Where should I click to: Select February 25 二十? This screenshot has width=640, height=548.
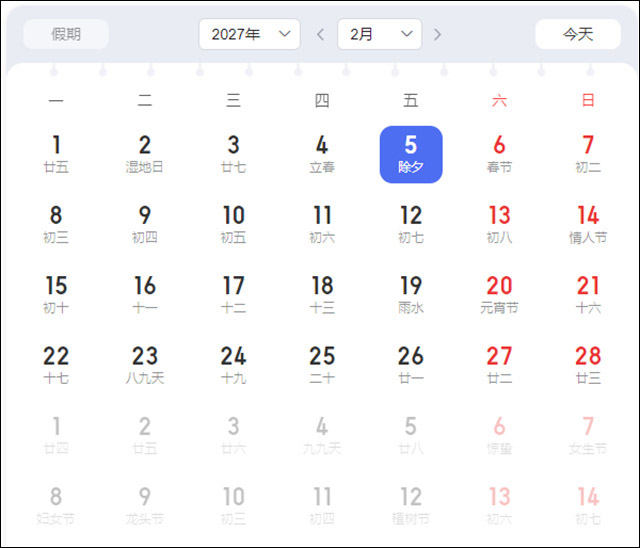pyautogui.click(x=322, y=366)
